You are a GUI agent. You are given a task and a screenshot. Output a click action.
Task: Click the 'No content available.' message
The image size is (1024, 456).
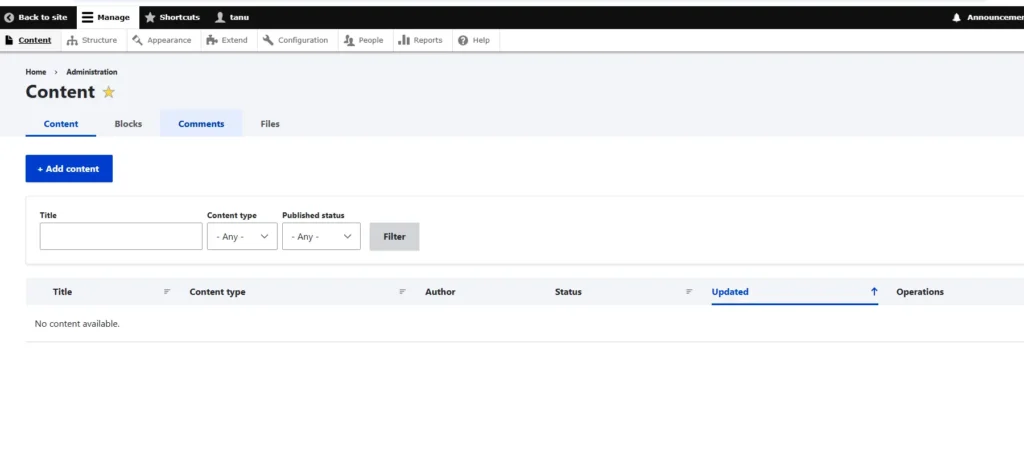77,323
